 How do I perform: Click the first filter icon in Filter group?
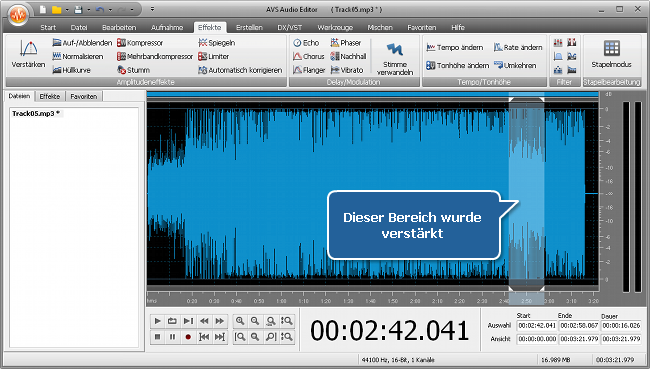(558, 43)
